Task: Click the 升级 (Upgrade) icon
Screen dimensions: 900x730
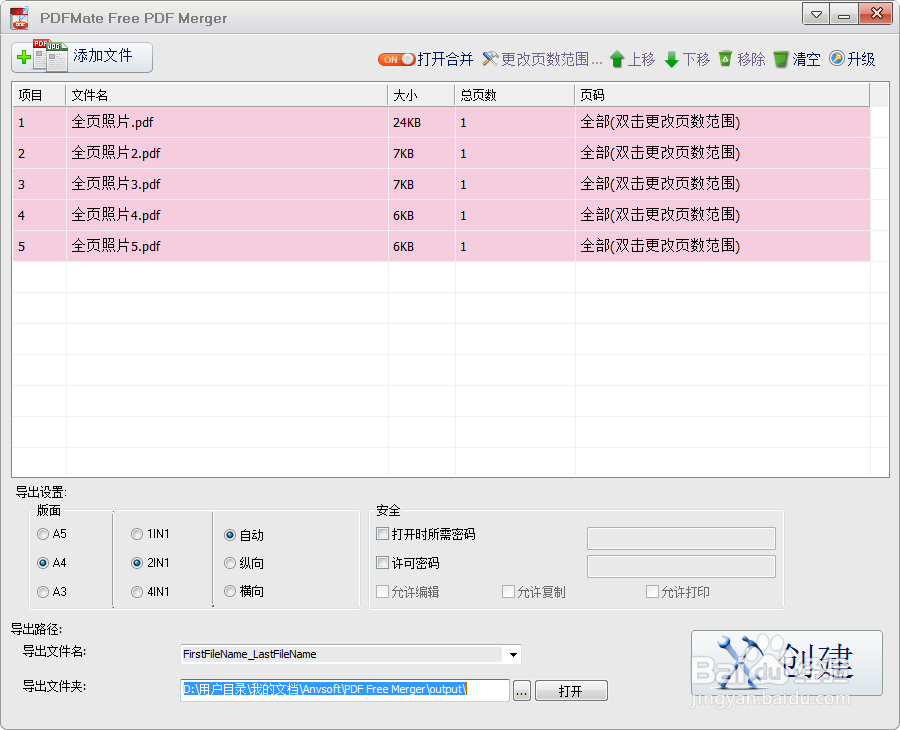Action: click(x=836, y=59)
